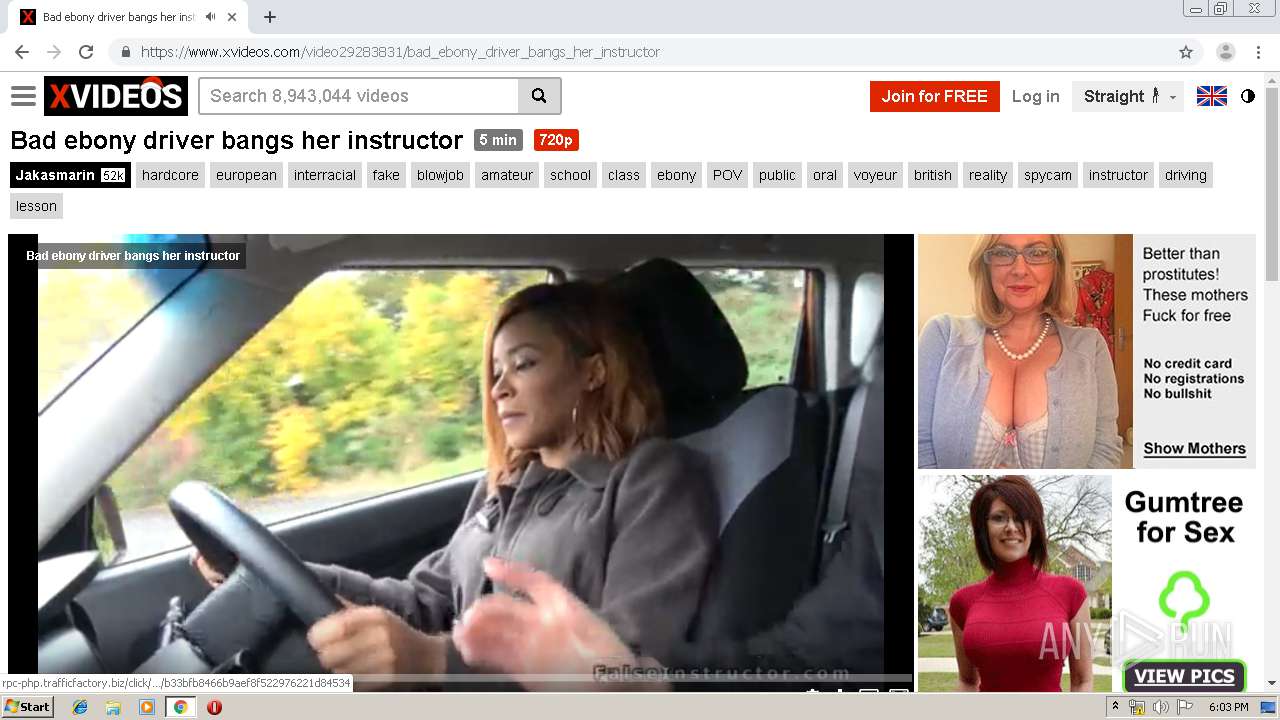Open a new browser tab
The height and width of the screenshot is (720, 1280).
click(270, 17)
